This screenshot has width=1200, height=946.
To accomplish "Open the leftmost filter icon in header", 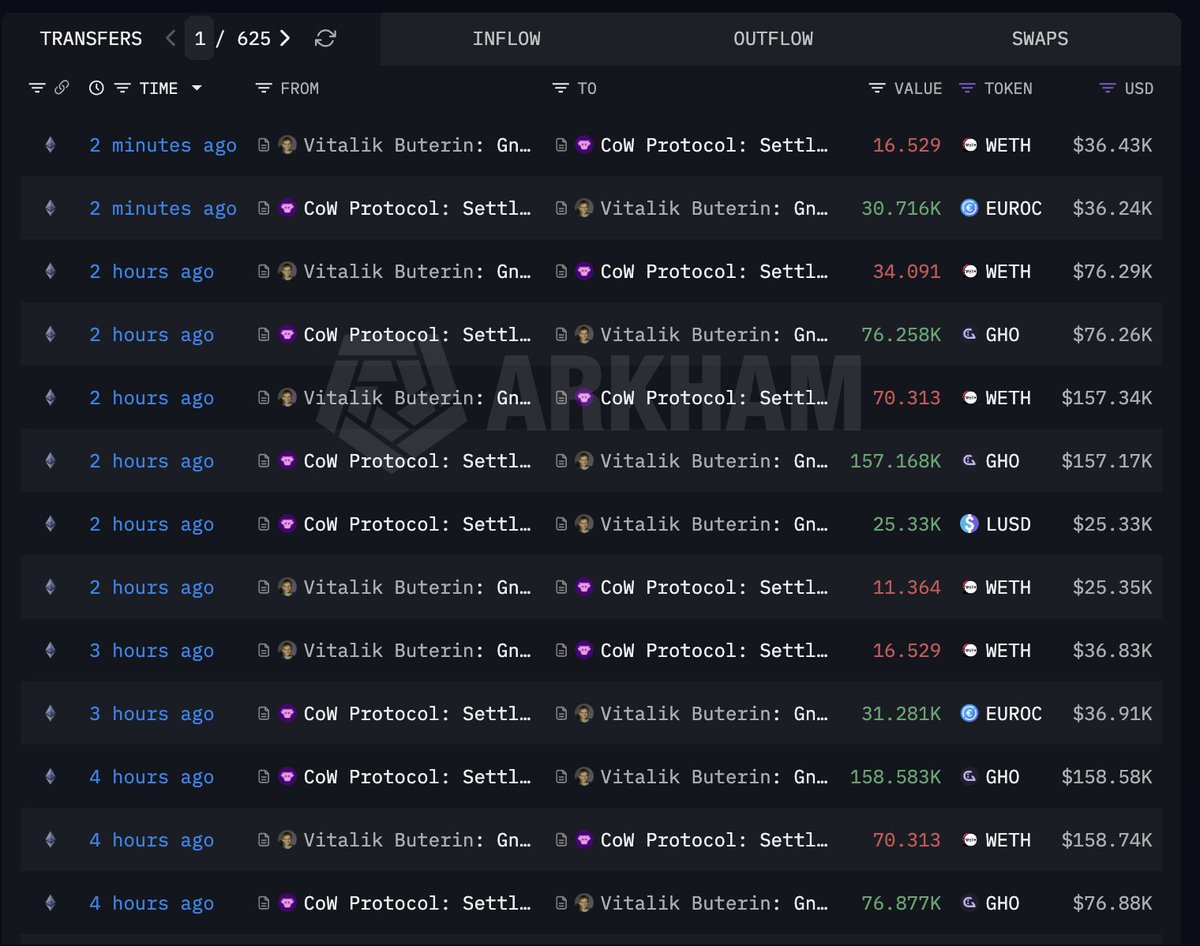I will pos(37,88).
